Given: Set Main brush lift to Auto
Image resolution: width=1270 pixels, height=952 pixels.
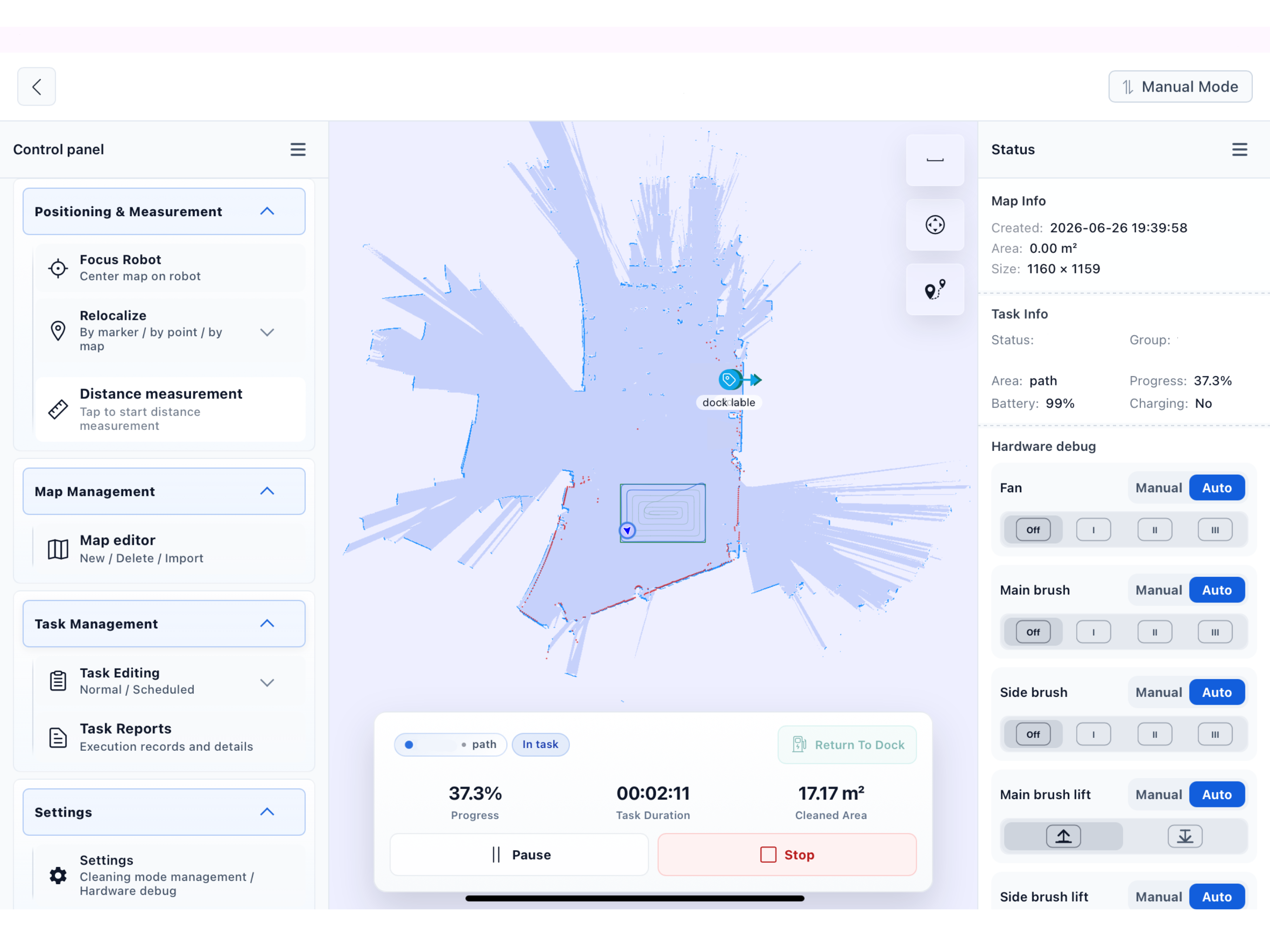Looking at the screenshot, I should [x=1217, y=795].
